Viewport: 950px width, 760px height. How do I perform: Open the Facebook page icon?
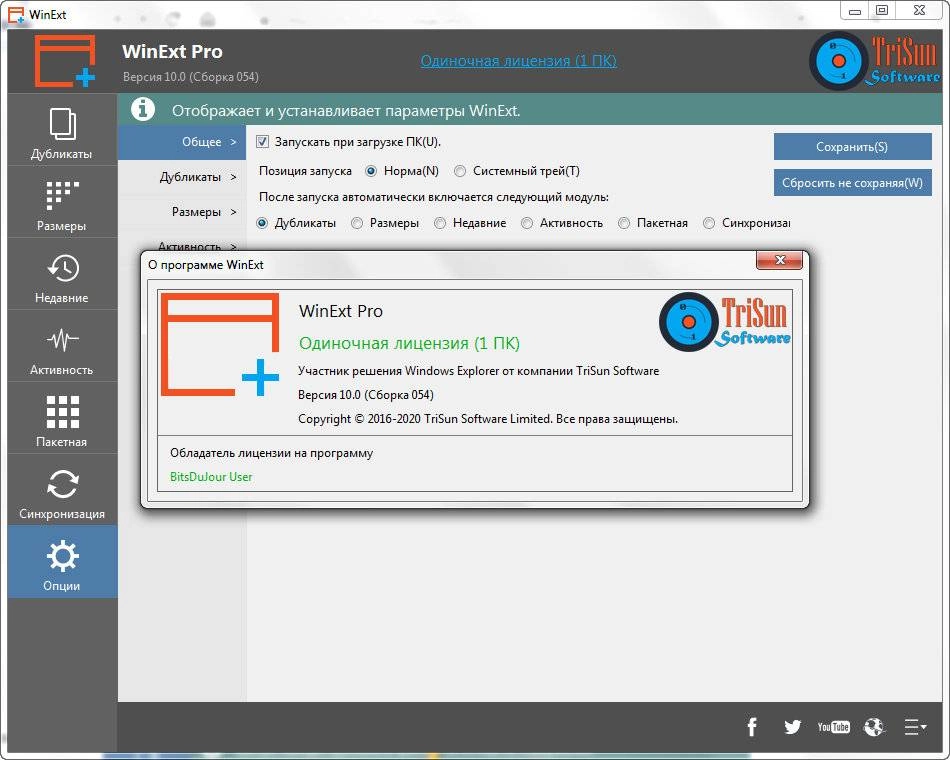tap(752, 727)
